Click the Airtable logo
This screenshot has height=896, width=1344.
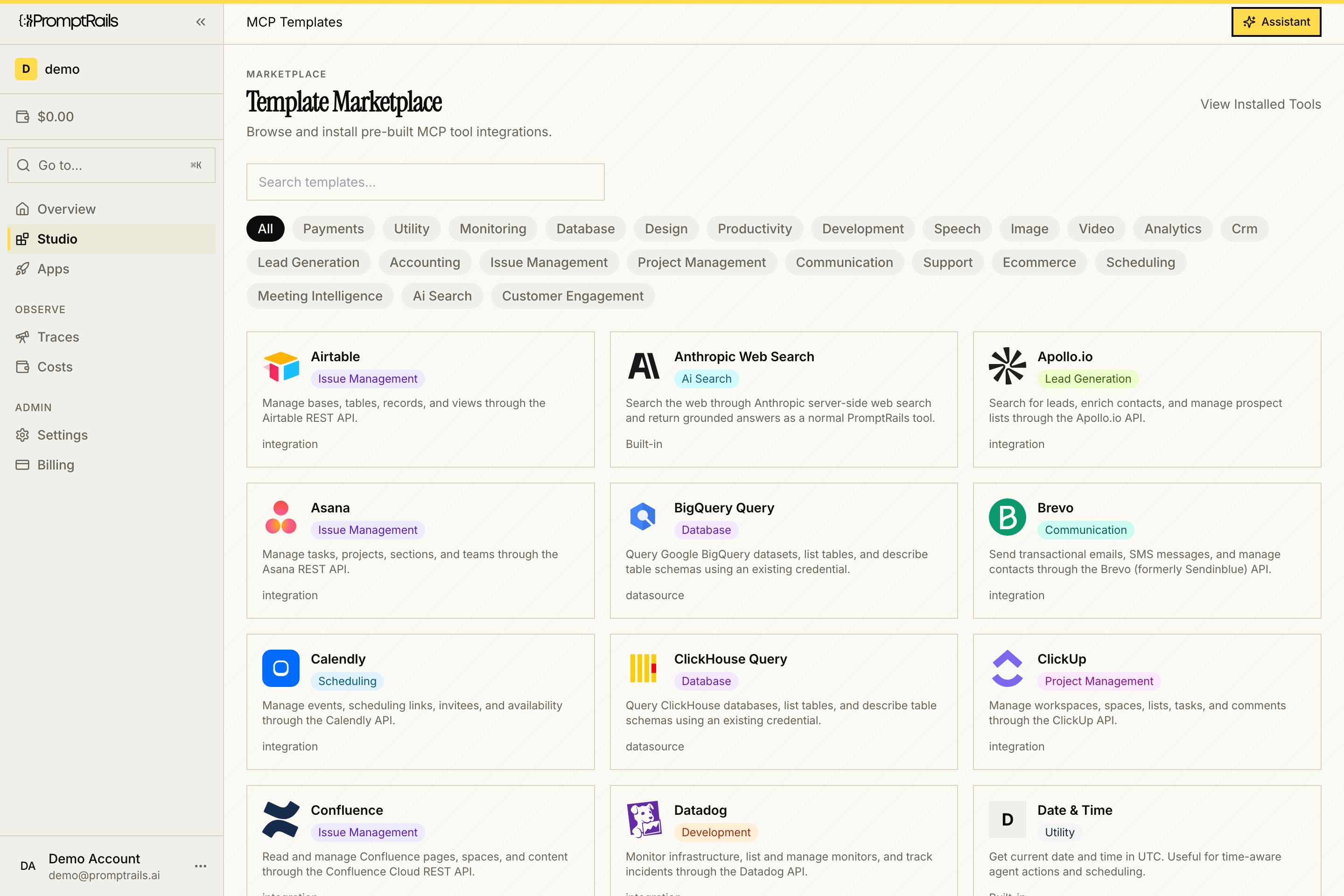tap(280, 366)
